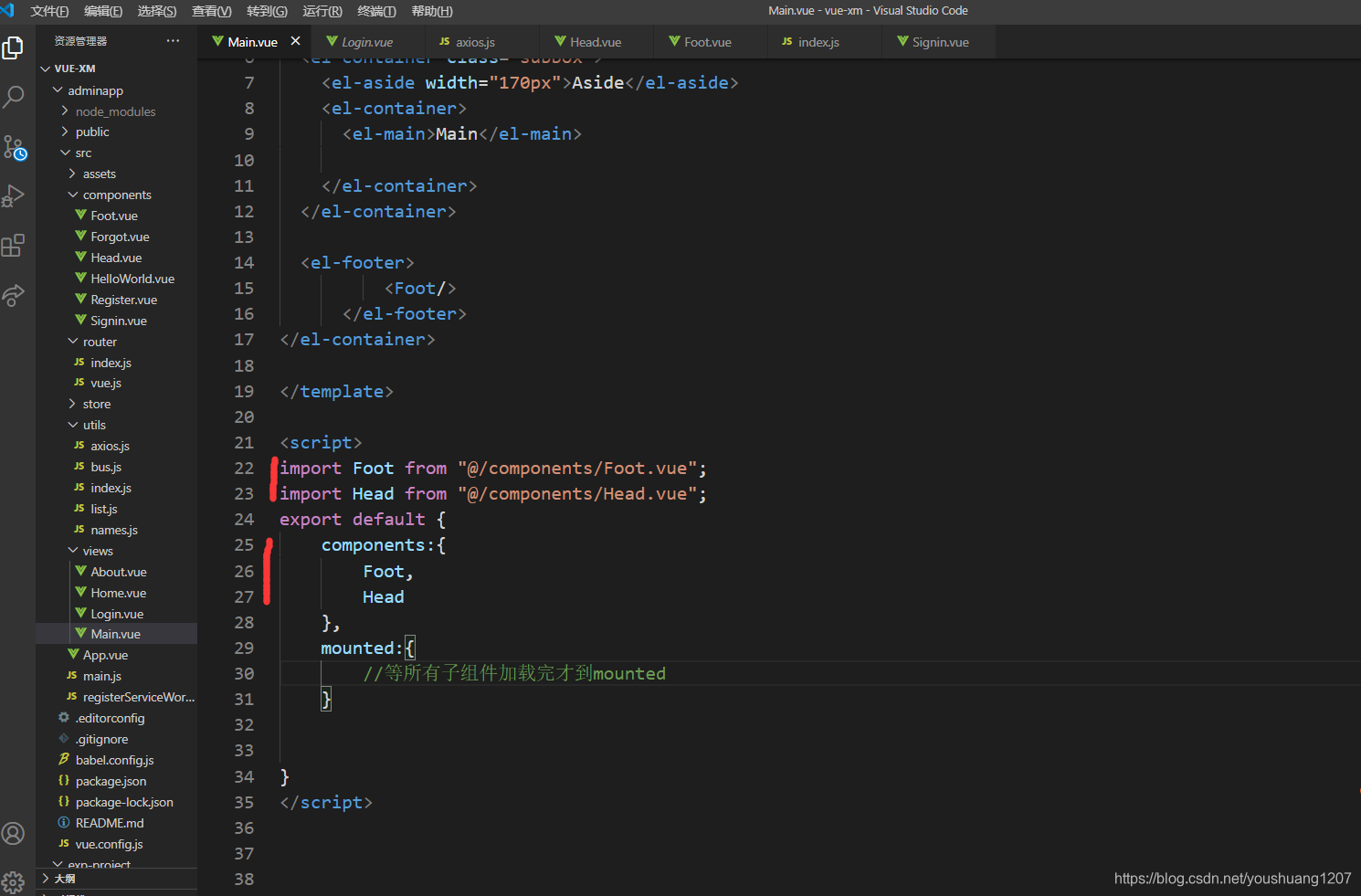Open the 文件(F) menu
Viewport: 1361px width, 896px height.
pos(49,11)
